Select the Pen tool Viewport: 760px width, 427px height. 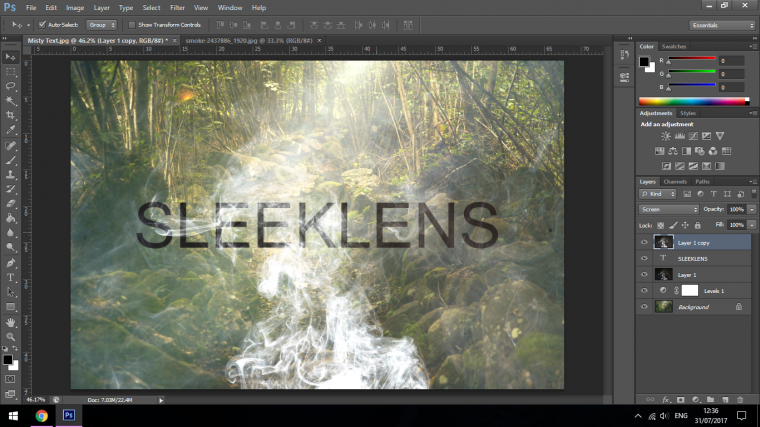10,263
